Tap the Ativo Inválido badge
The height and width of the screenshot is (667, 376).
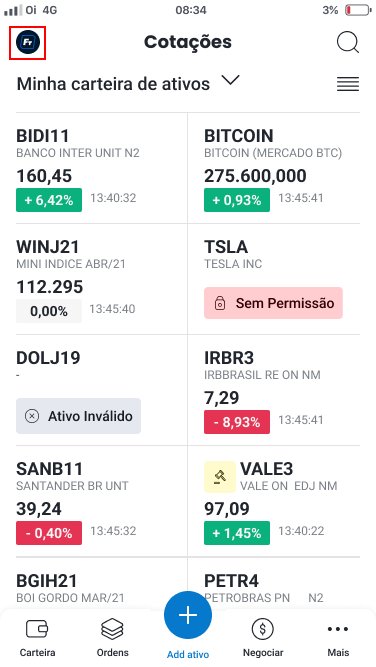[x=78, y=416]
